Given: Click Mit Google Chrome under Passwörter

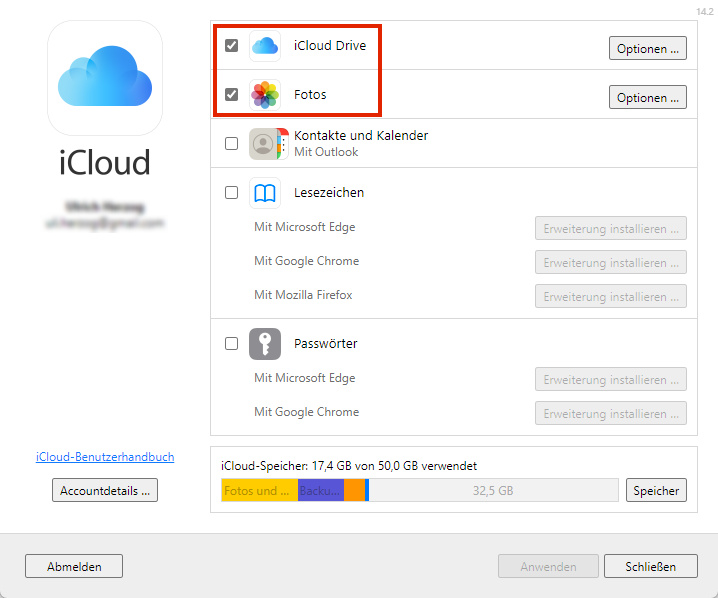Looking at the screenshot, I should (x=306, y=412).
